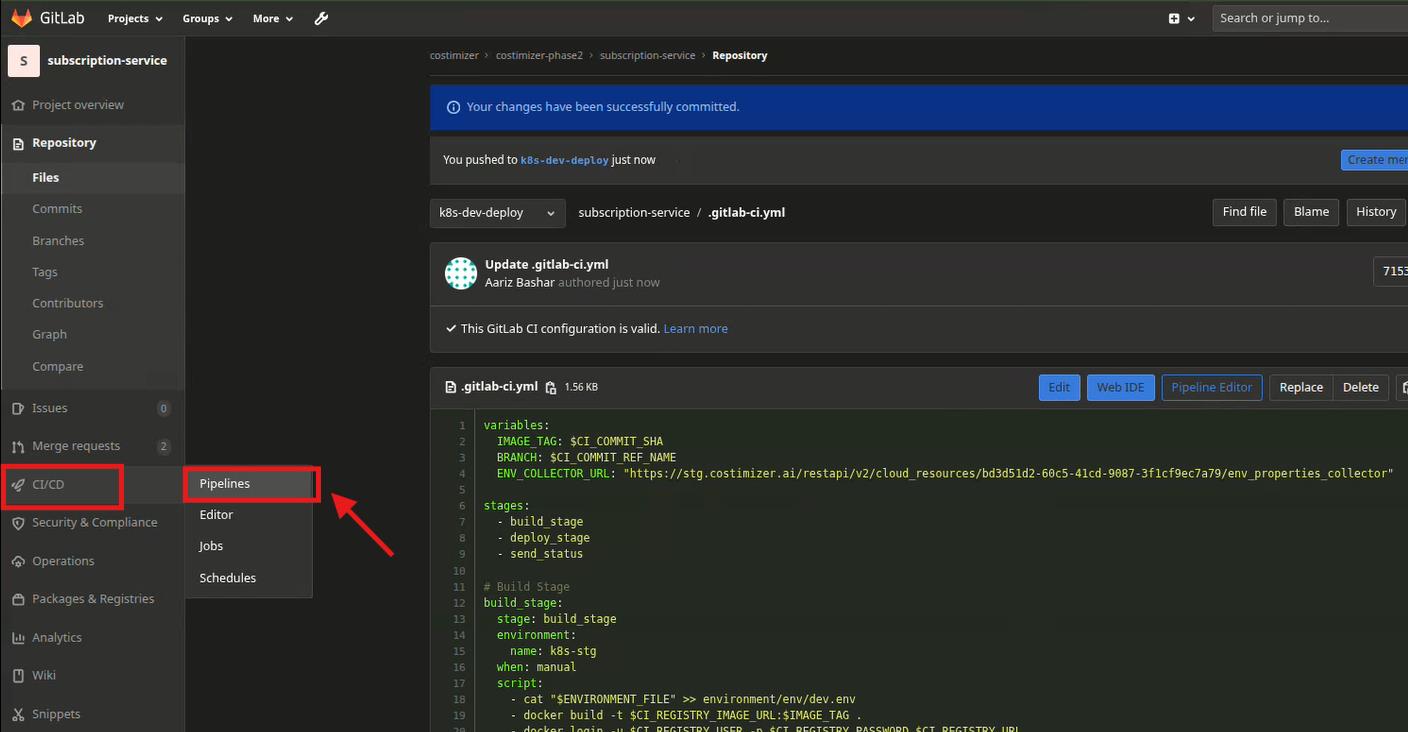The image size is (1408, 732).
Task: Click the subscription-service project avatar S
Action: pos(23,61)
